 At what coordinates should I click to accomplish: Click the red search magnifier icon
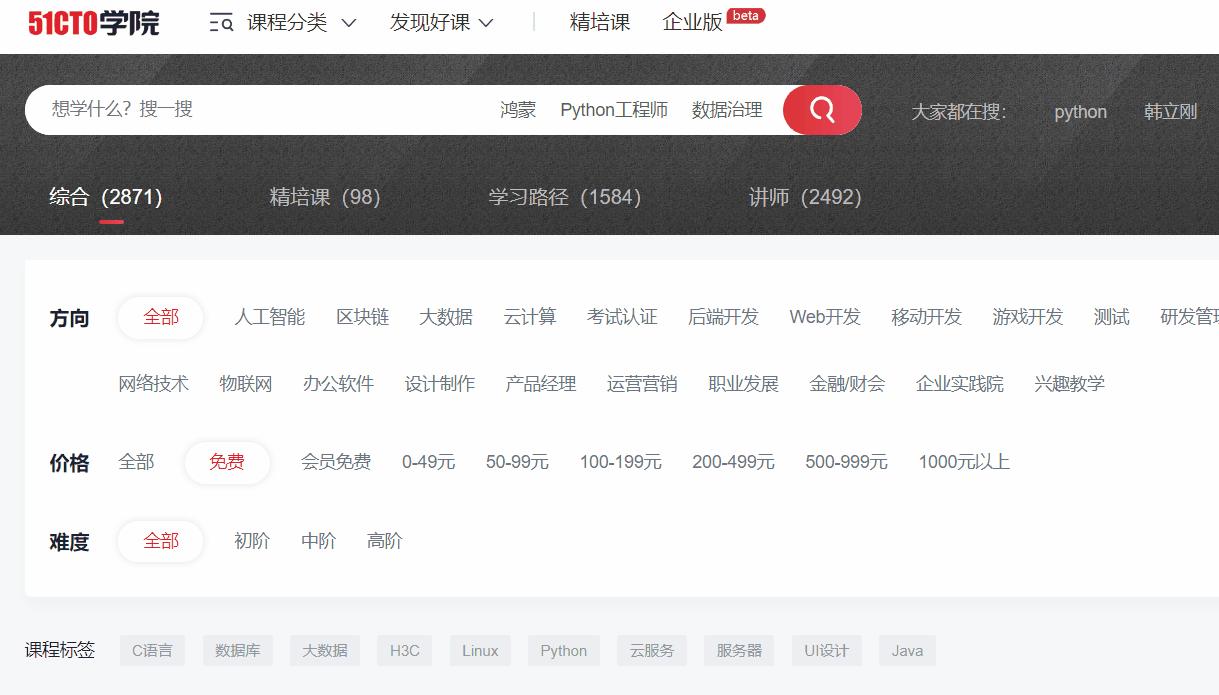821,110
